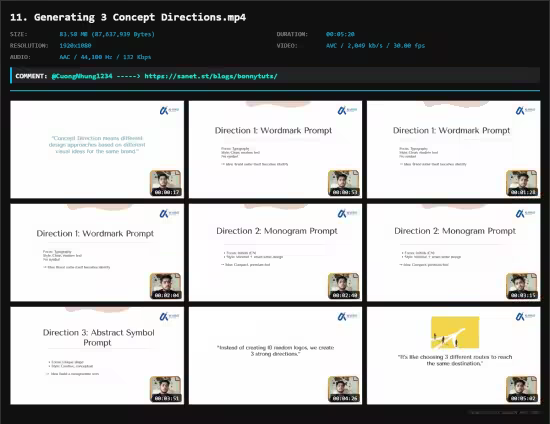The image size is (550, 424).
Task: Open the Abstract Symbol Prompt frame
Action: click(x=97, y=356)
